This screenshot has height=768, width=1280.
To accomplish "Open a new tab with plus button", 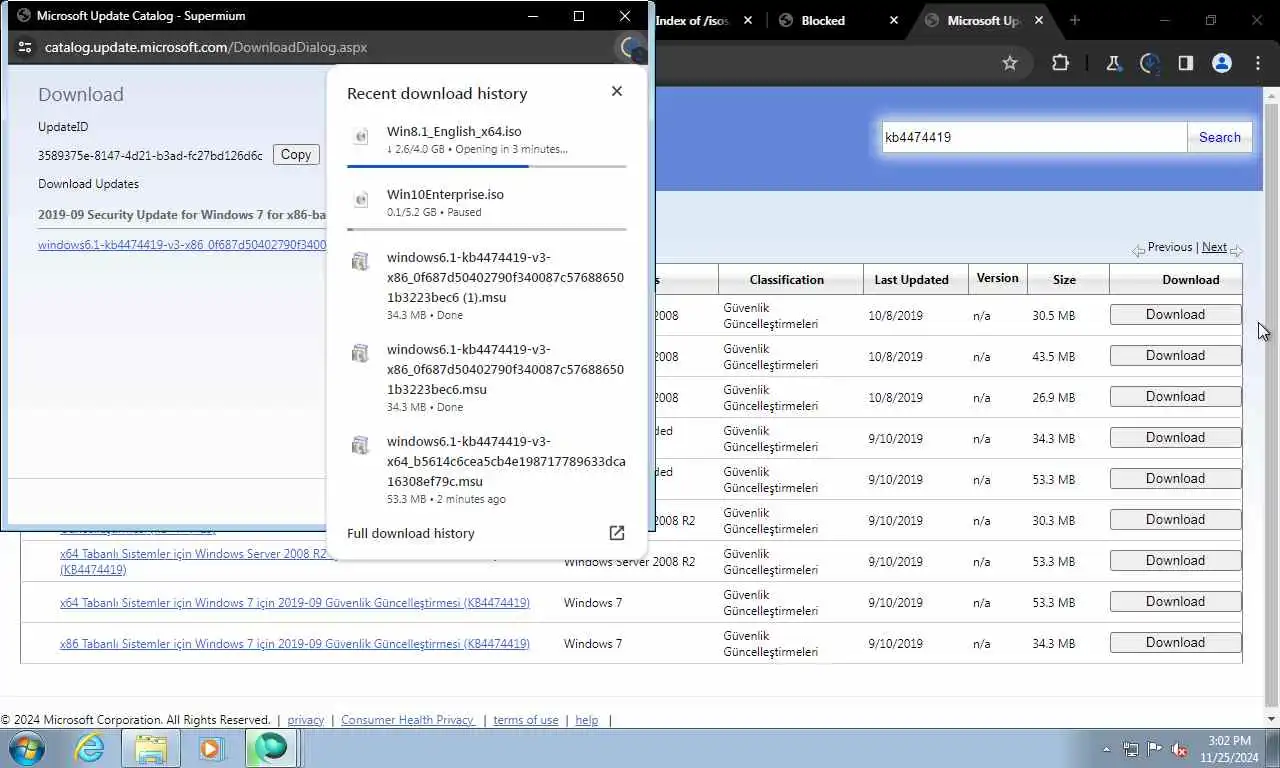I will click(1075, 20).
